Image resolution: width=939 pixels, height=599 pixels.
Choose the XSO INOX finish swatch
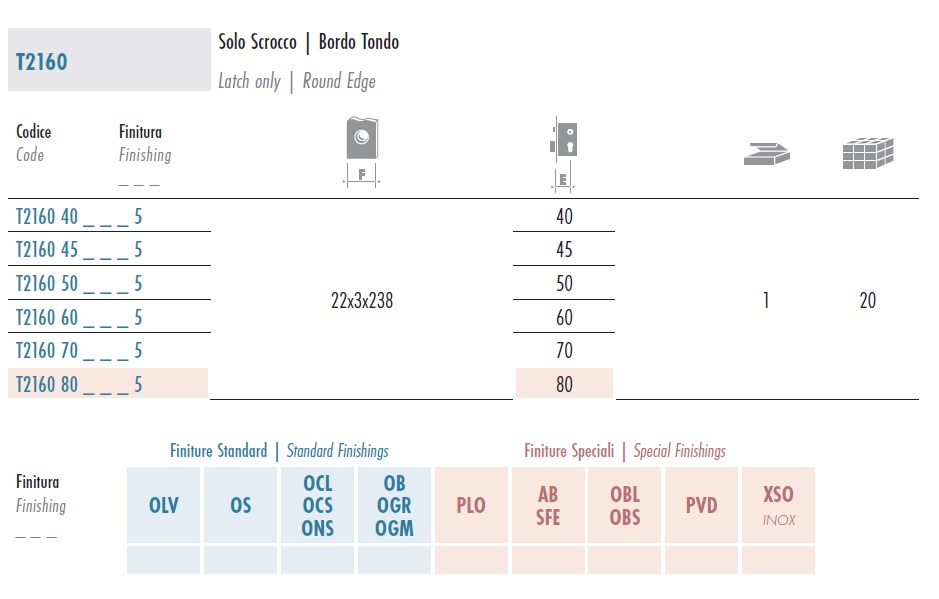[x=779, y=505]
